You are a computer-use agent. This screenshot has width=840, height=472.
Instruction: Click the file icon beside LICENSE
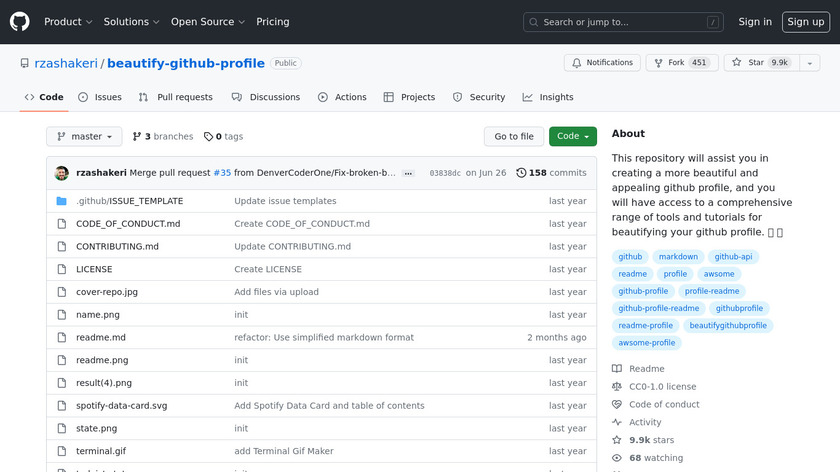click(62, 269)
